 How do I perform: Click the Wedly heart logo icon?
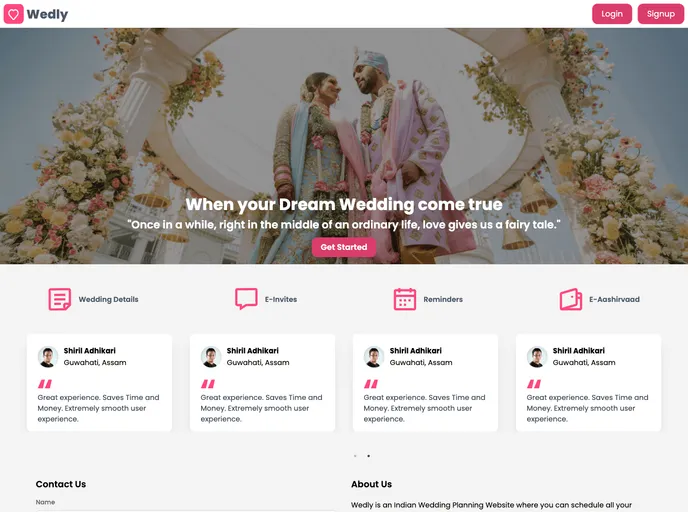(14, 14)
